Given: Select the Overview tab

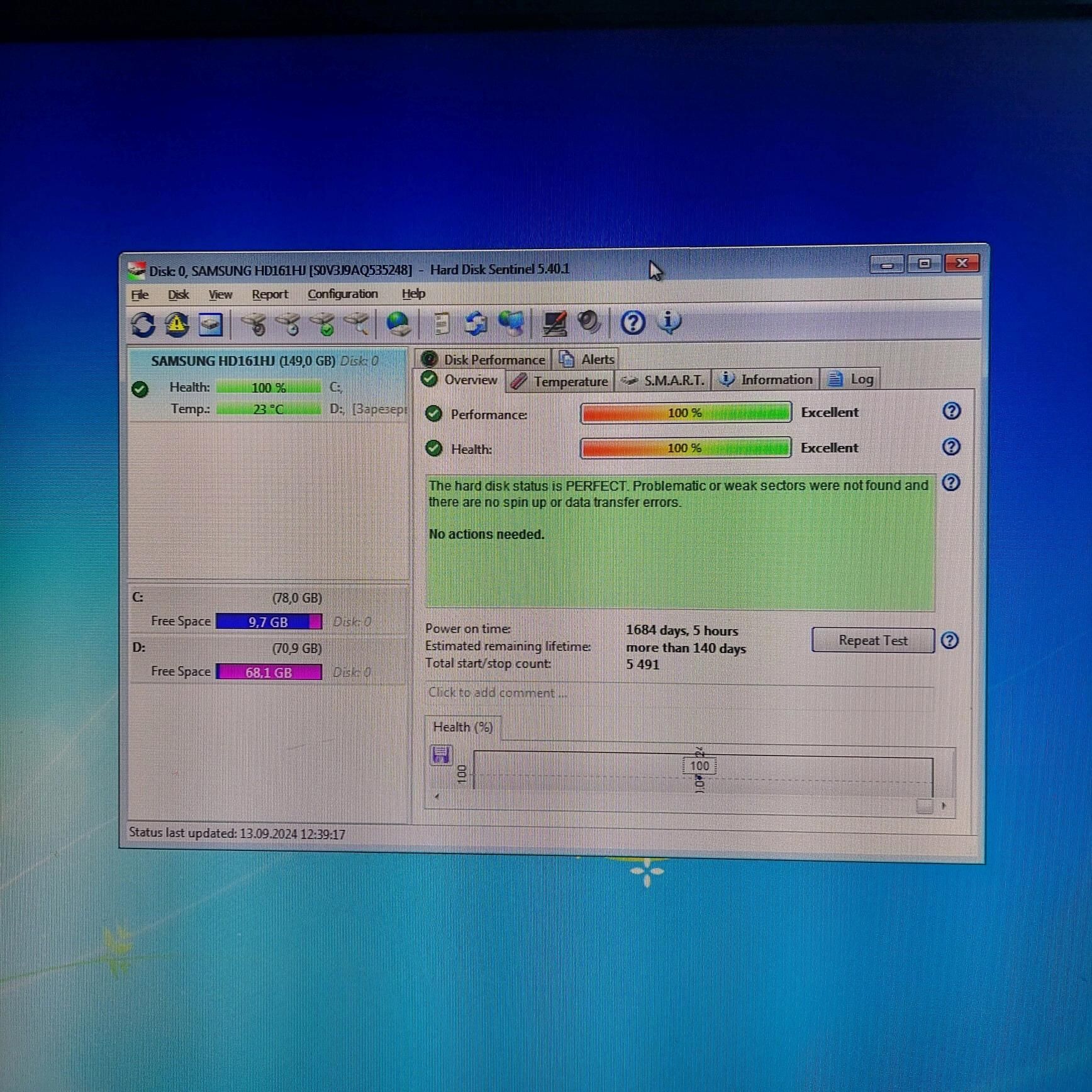Looking at the screenshot, I should [459, 379].
